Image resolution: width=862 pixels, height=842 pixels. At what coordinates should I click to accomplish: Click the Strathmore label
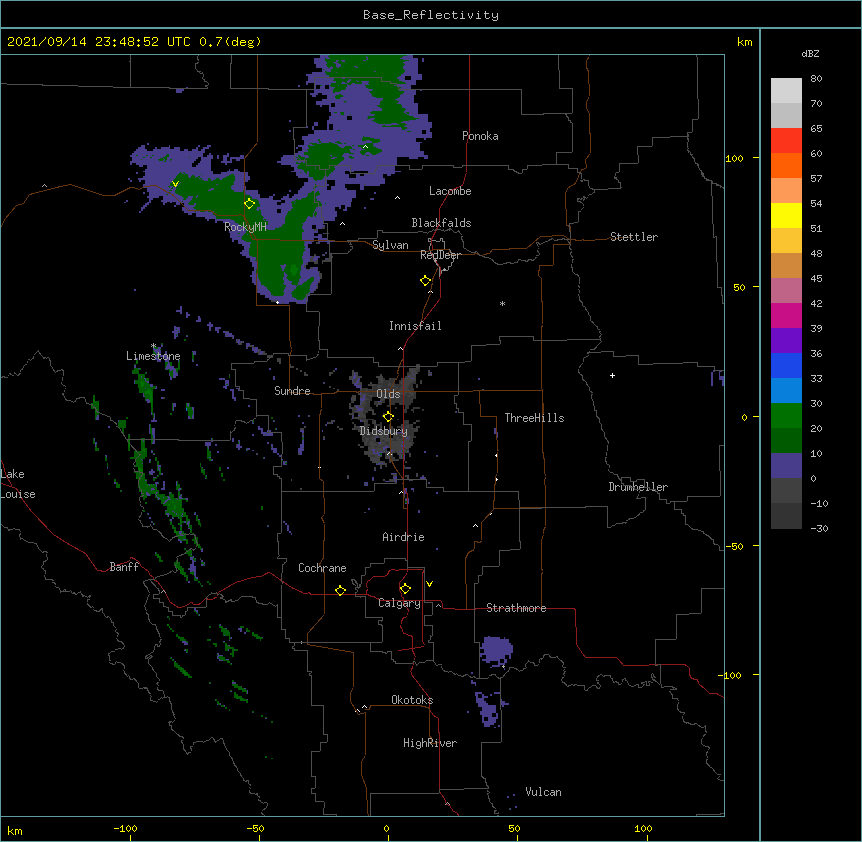pos(516,608)
